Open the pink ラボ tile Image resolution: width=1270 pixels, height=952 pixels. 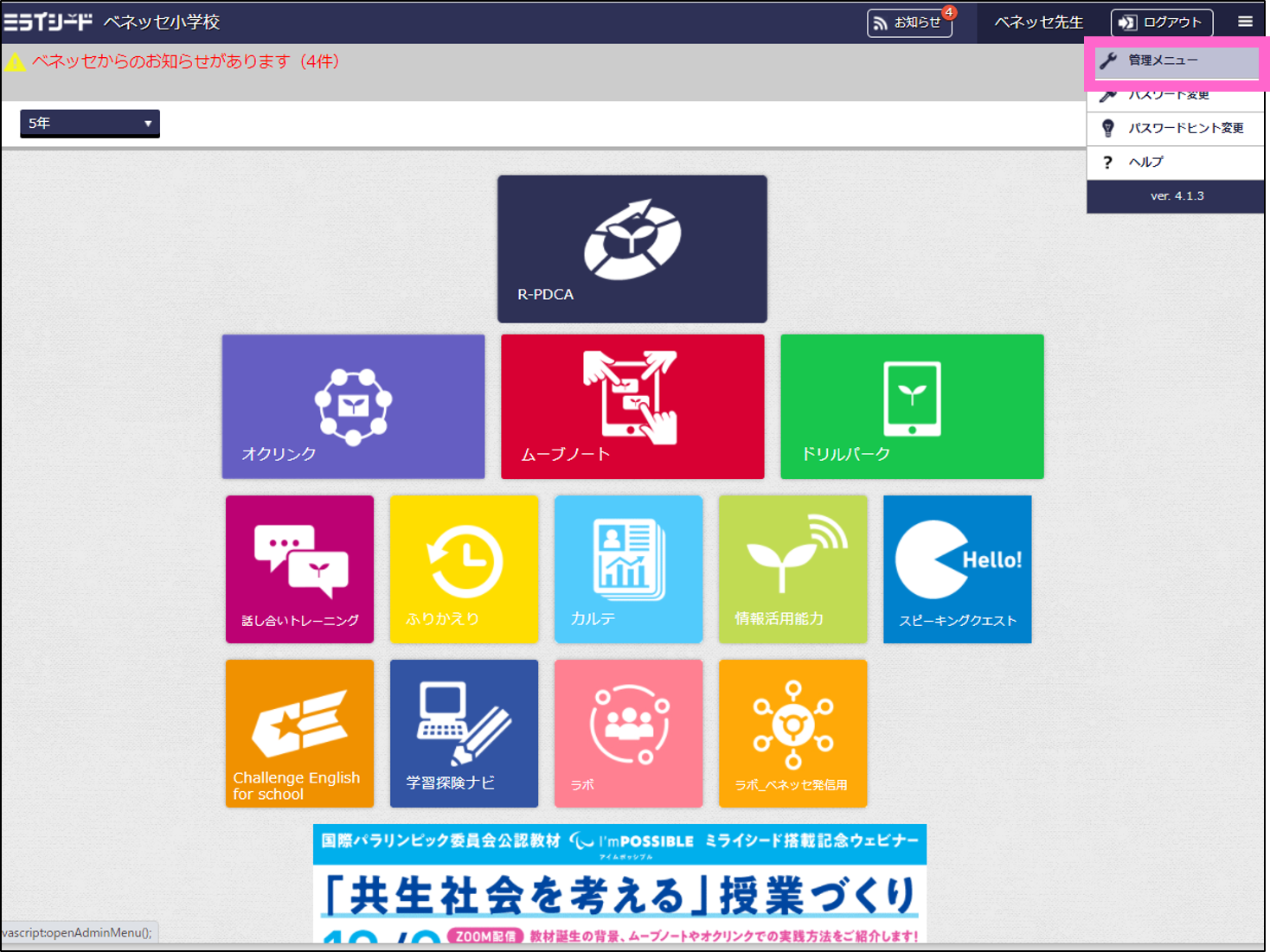click(628, 733)
